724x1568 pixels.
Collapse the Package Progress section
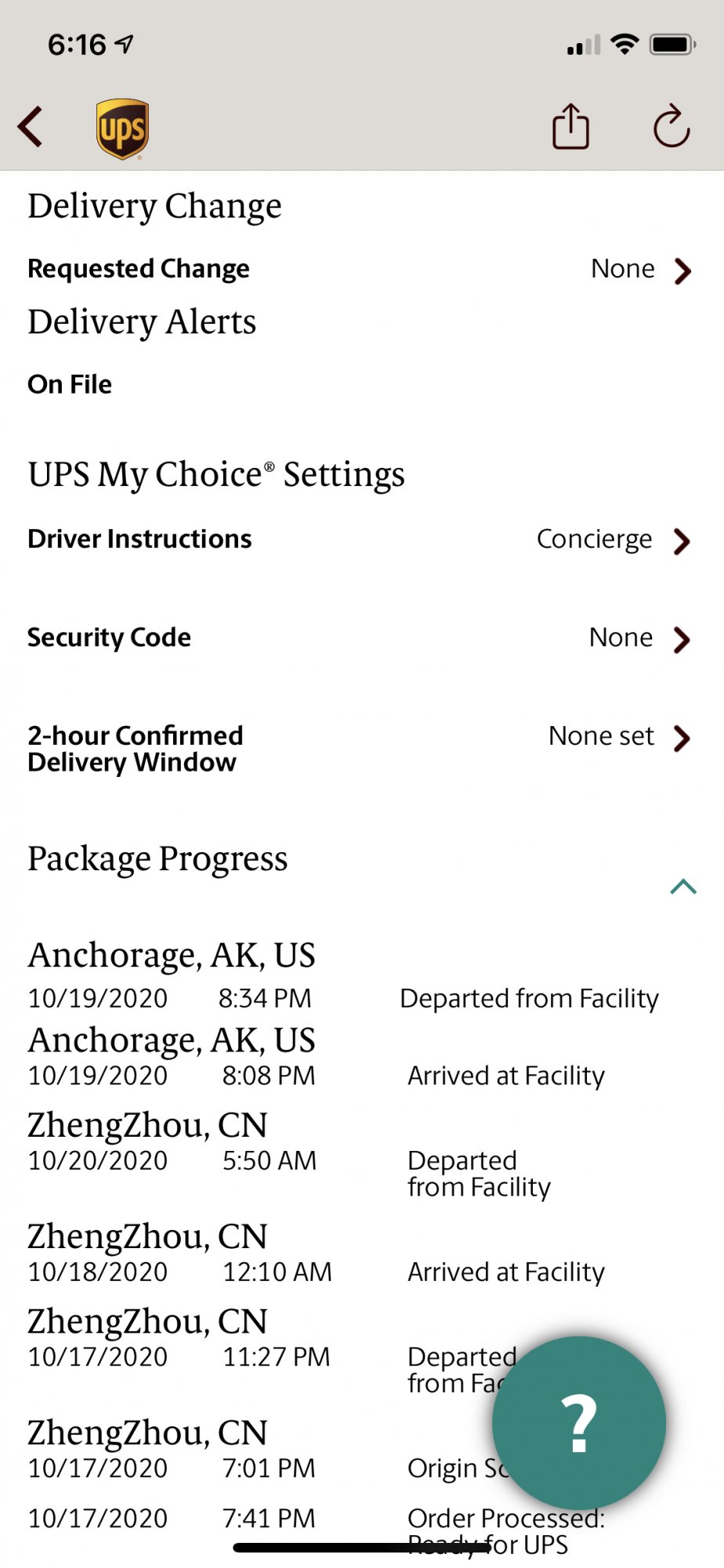(683, 886)
